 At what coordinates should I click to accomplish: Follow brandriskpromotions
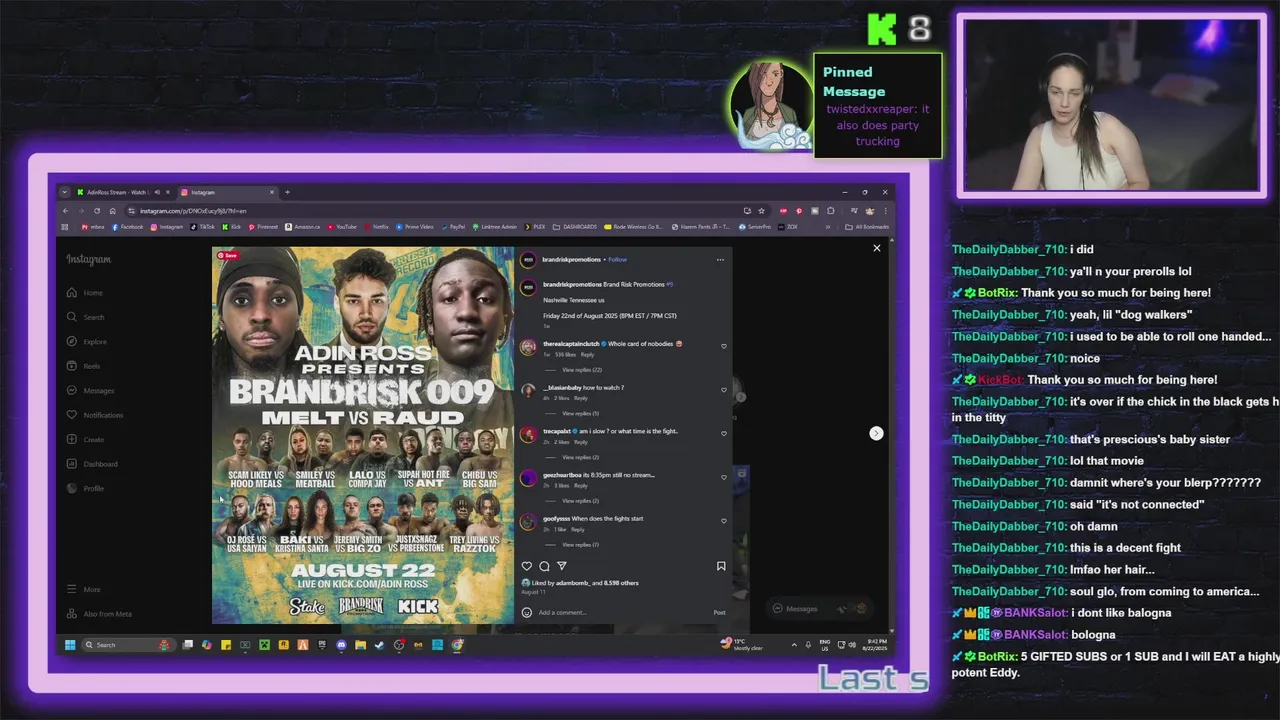pyautogui.click(x=617, y=260)
